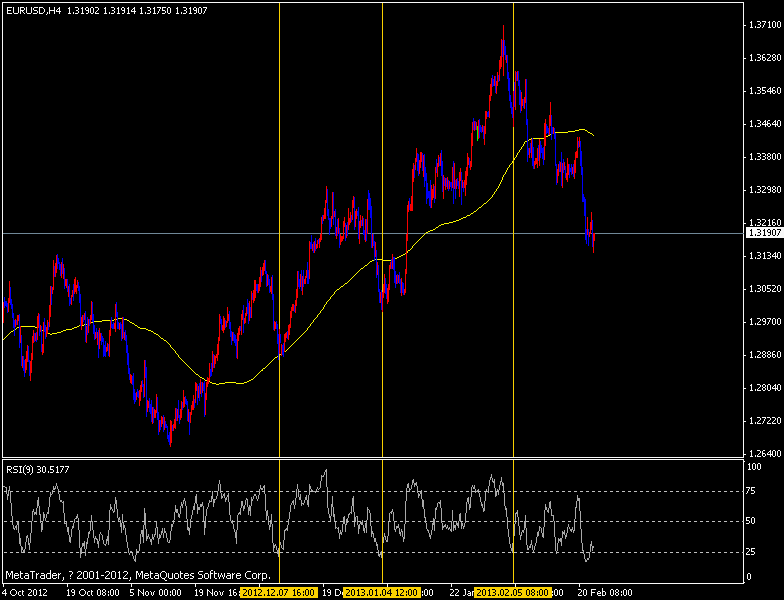The image size is (784, 600).
Task: Click the 1.31340 price scale value
Action: (x=764, y=256)
